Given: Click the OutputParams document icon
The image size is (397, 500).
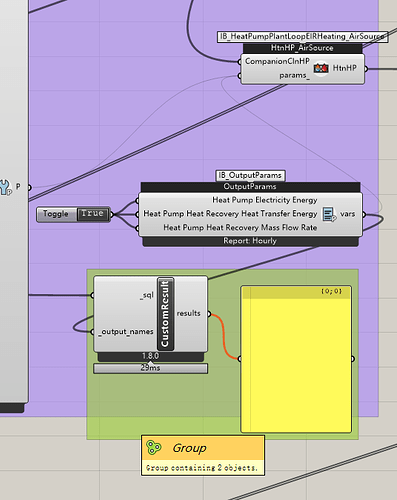Looking at the screenshot, I should click(x=329, y=214).
